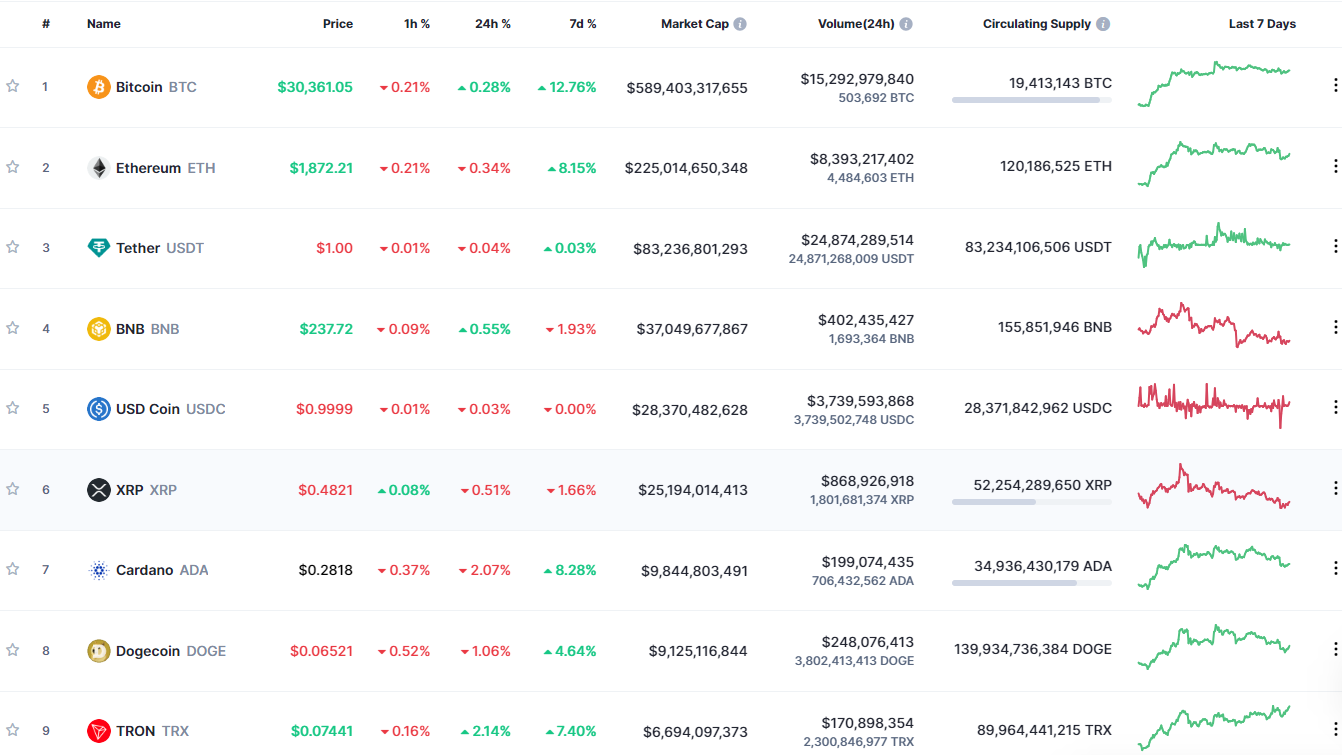
Task: Star Dogecoin for your watchlist
Action: click(x=13, y=650)
